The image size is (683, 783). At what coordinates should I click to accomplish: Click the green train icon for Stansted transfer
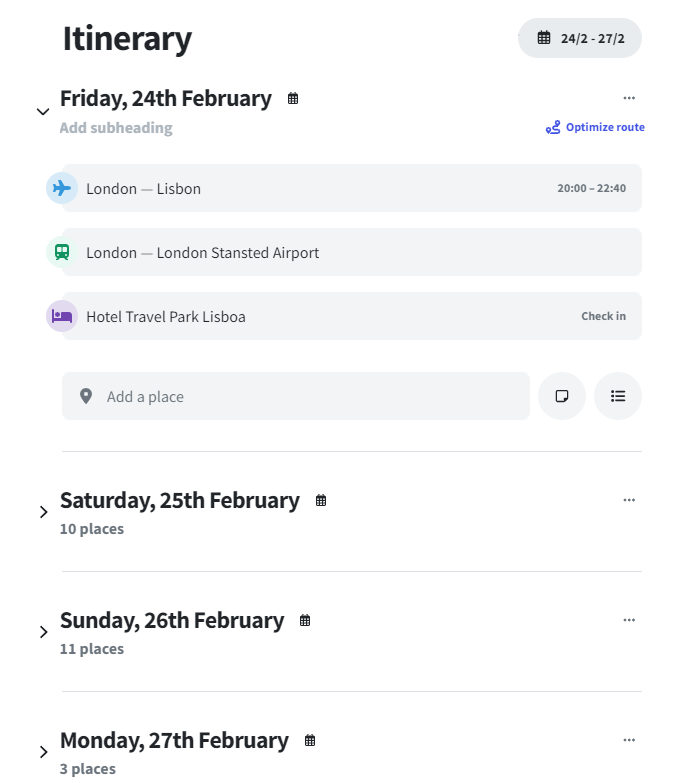(x=62, y=252)
